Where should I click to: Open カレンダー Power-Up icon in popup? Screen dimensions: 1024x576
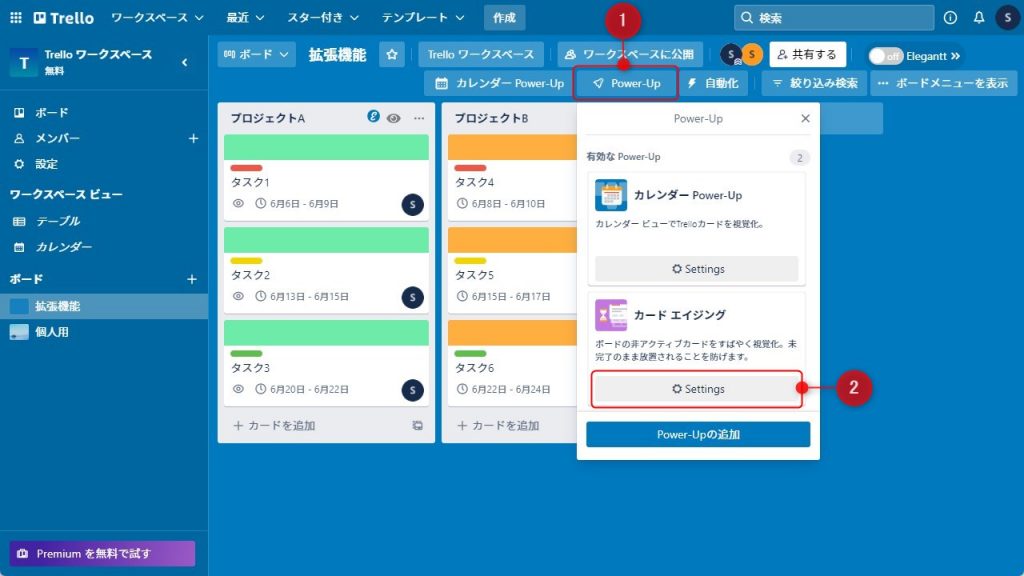pos(611,195)
